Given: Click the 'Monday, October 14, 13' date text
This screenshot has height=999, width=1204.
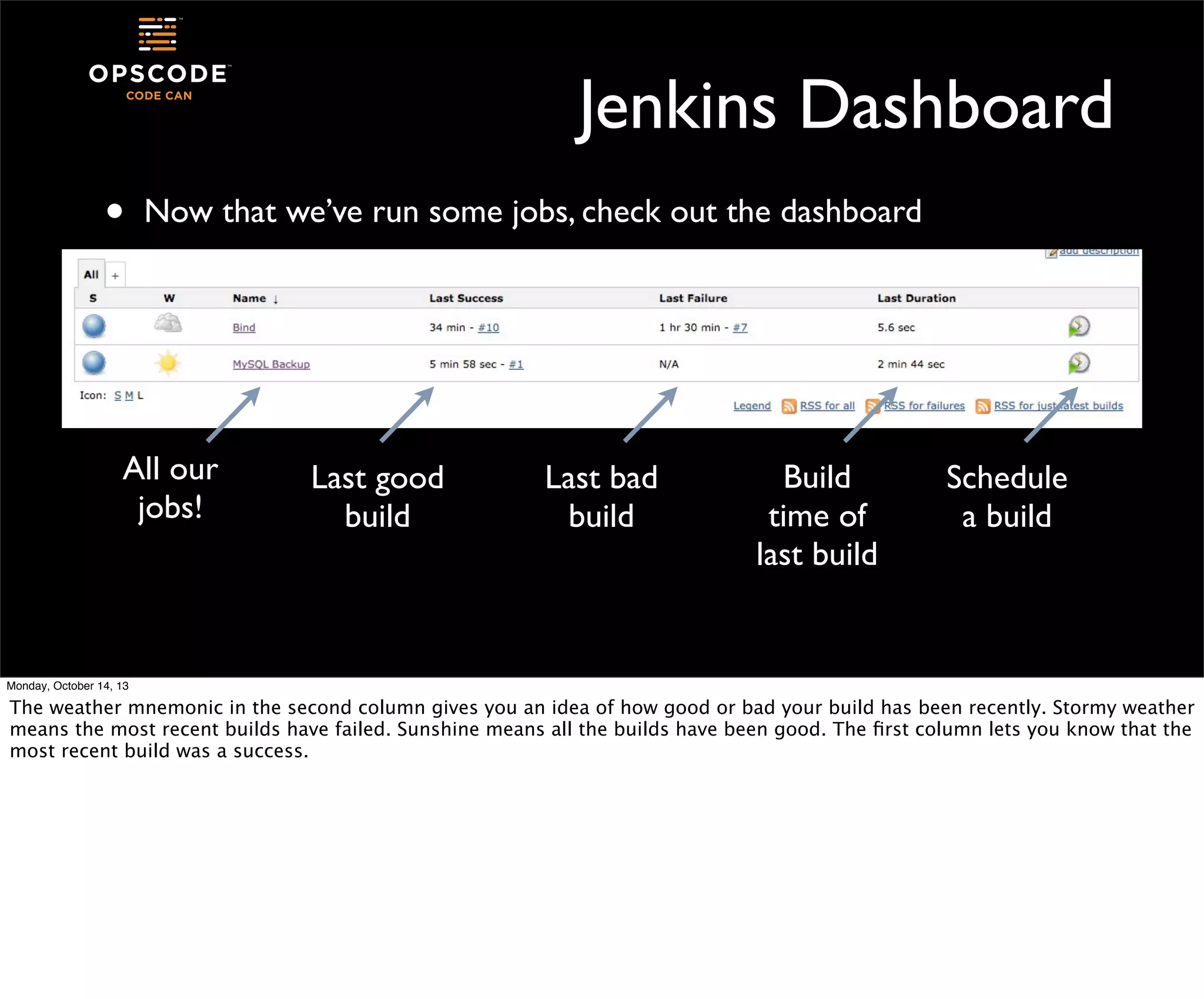Looking at the screenshot, I should [x=68, y=686].
